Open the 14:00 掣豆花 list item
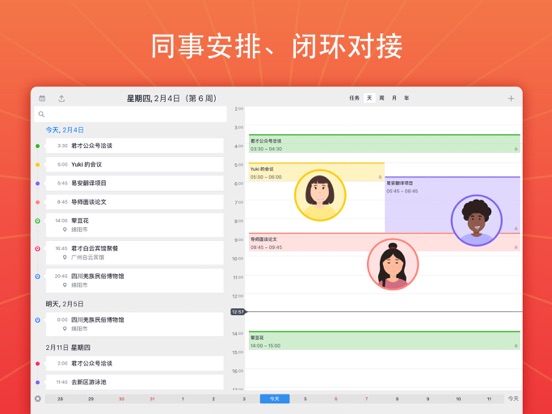The height and width of the screenshot is (414, 552). (x=134, y=225)
